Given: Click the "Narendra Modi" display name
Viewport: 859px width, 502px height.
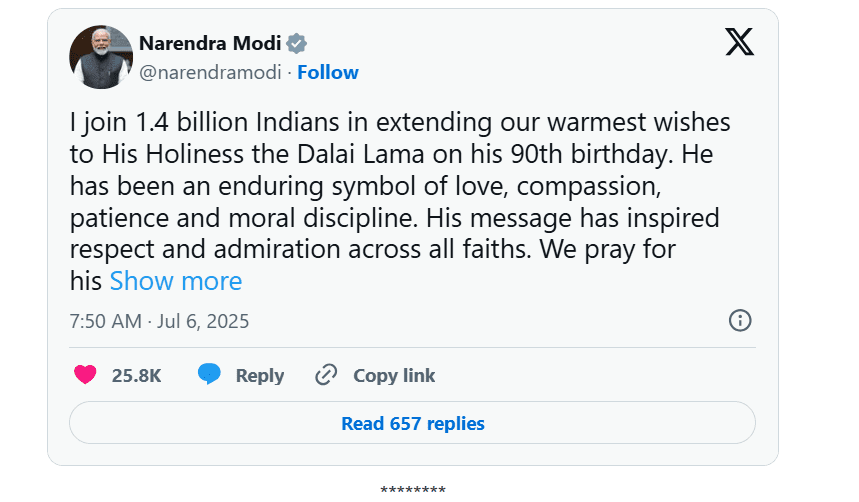Looking at the screenshot, I should point(210,43).
